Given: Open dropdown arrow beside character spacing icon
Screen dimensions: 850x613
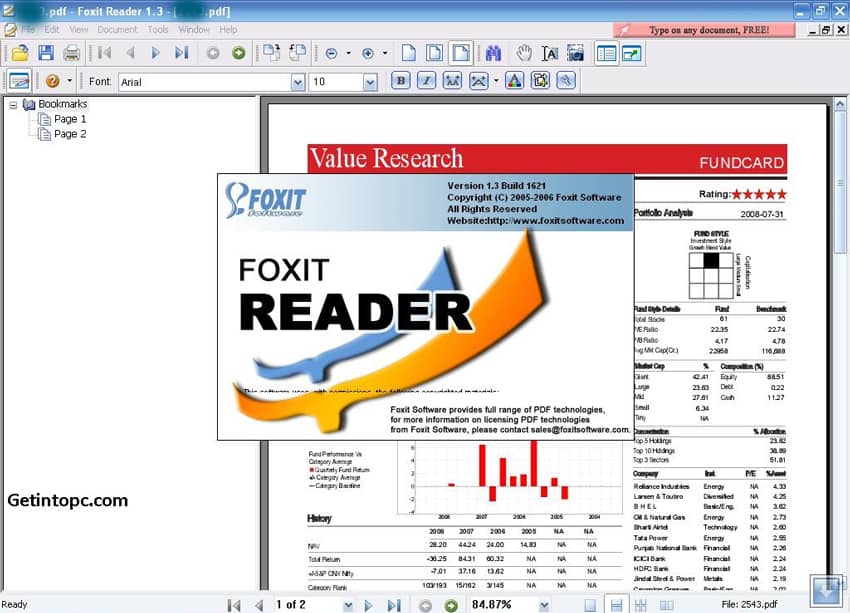Looking at the screenshot, I should 496,81.
